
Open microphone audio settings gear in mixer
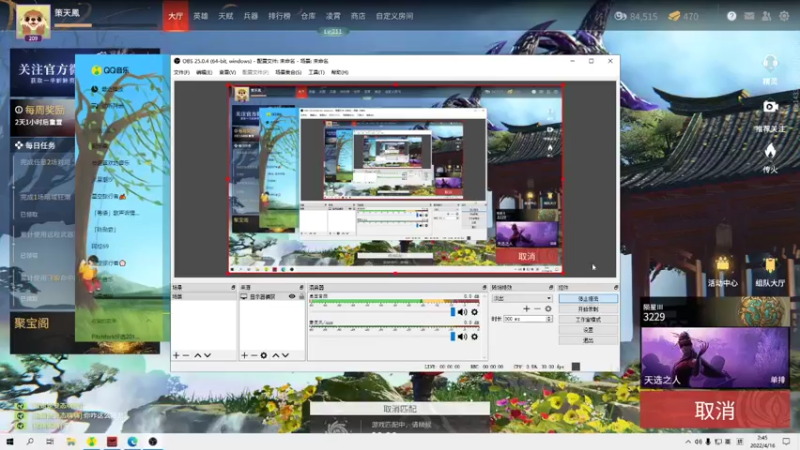click(x=474, y=337)
